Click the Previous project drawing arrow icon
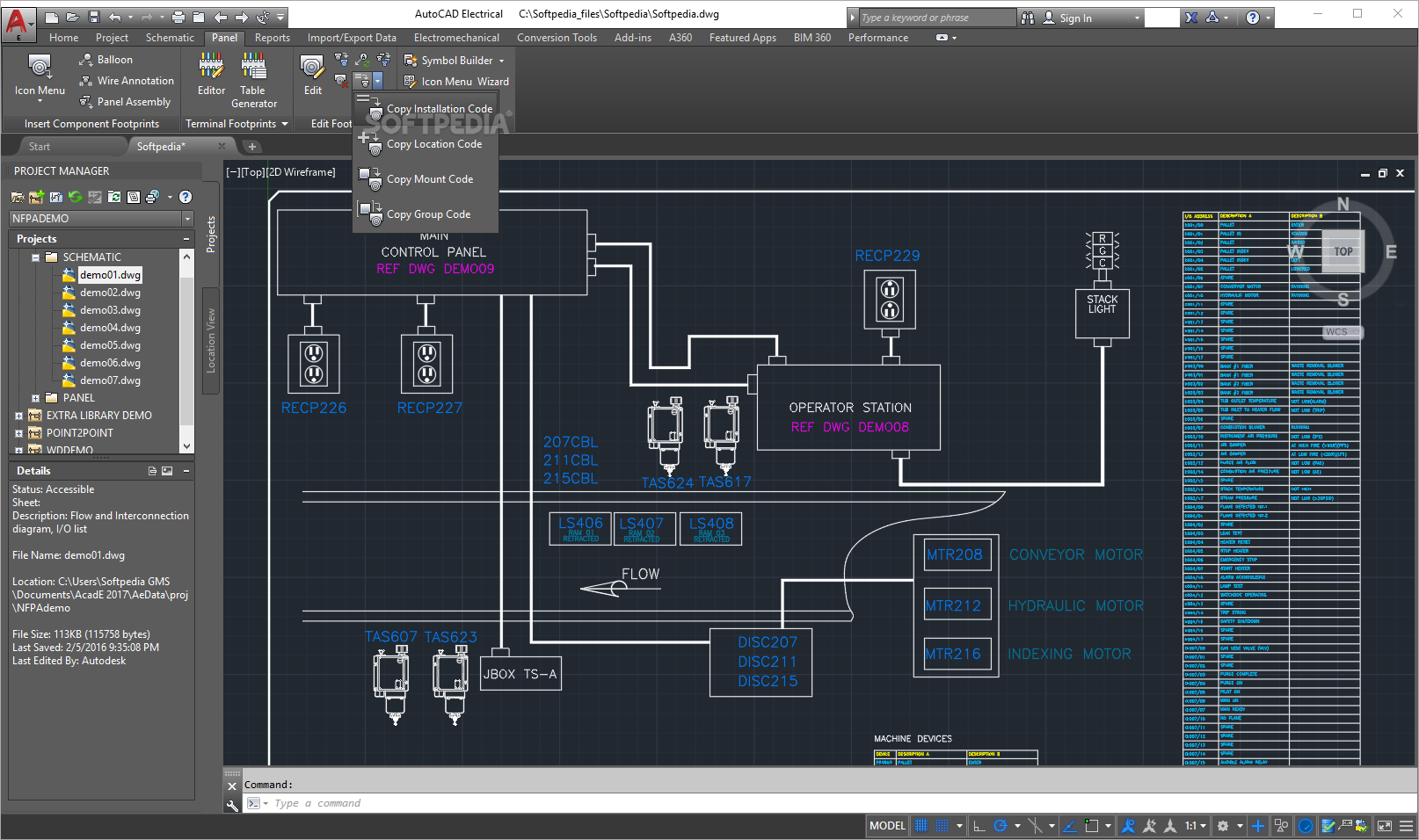1419x840 pixels. coord(220,17)
